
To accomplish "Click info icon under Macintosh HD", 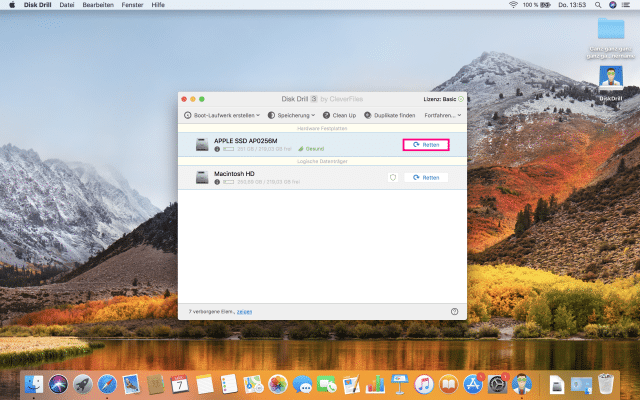I will pos(217,181).
